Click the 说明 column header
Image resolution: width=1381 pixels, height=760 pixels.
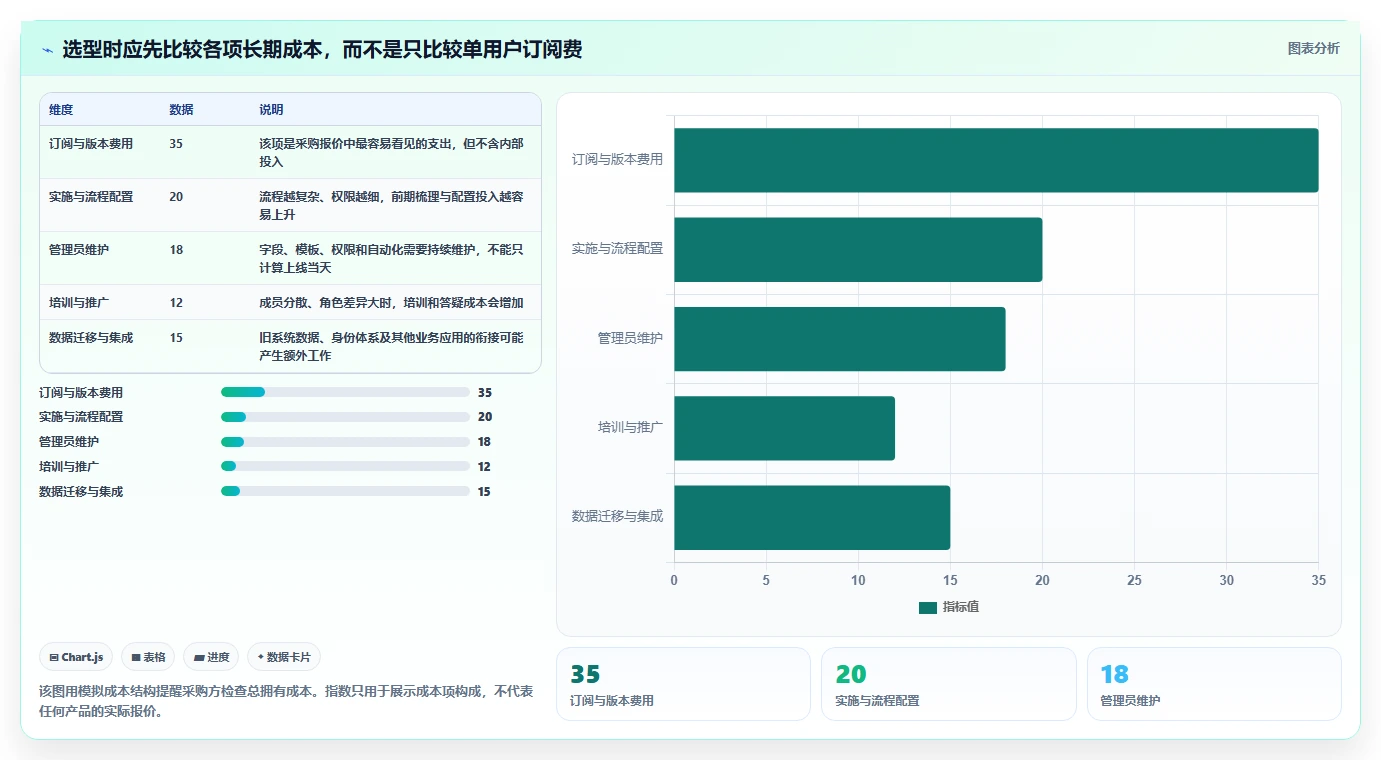click(271, 110)
